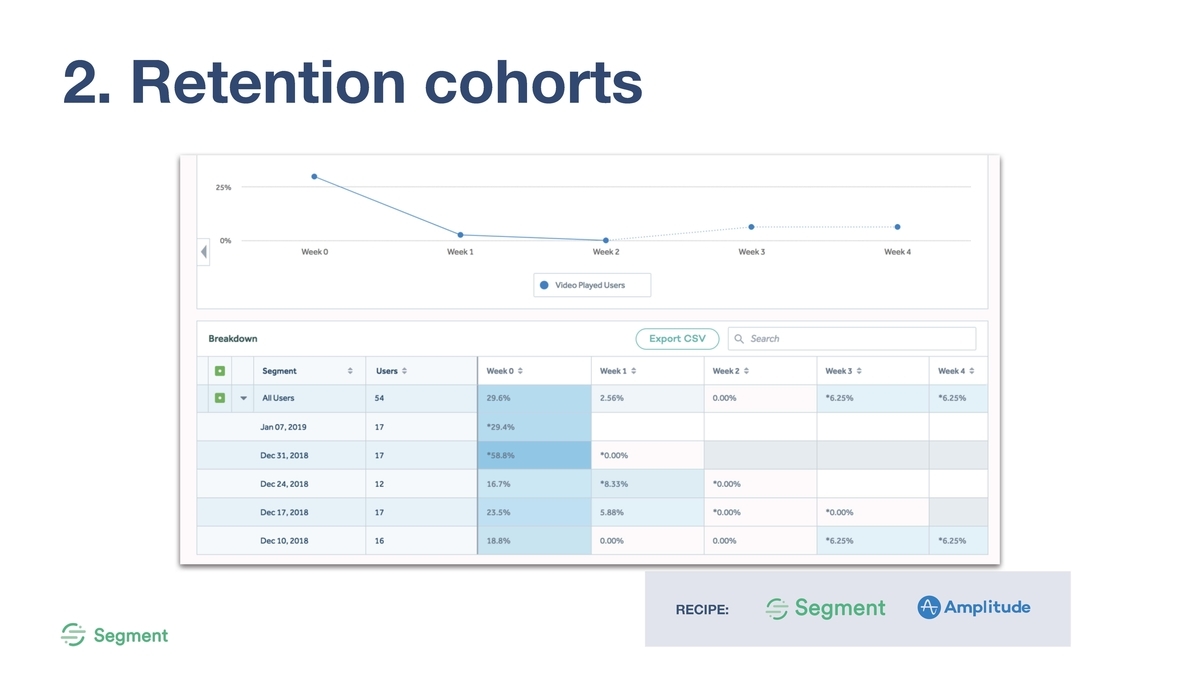Toggle Video Played Users legend item

591,285
